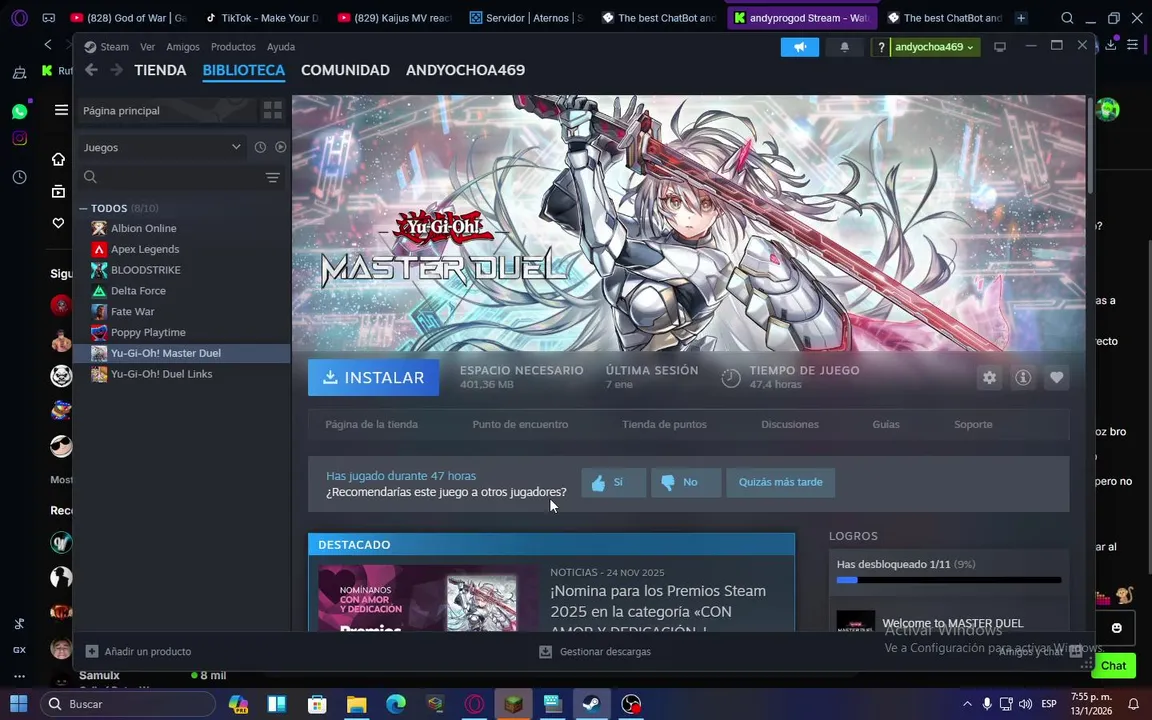The height and width of the screenshot is (720, 1152).
Task: Open new browser tab plus button
Action: pos(1020,18)
